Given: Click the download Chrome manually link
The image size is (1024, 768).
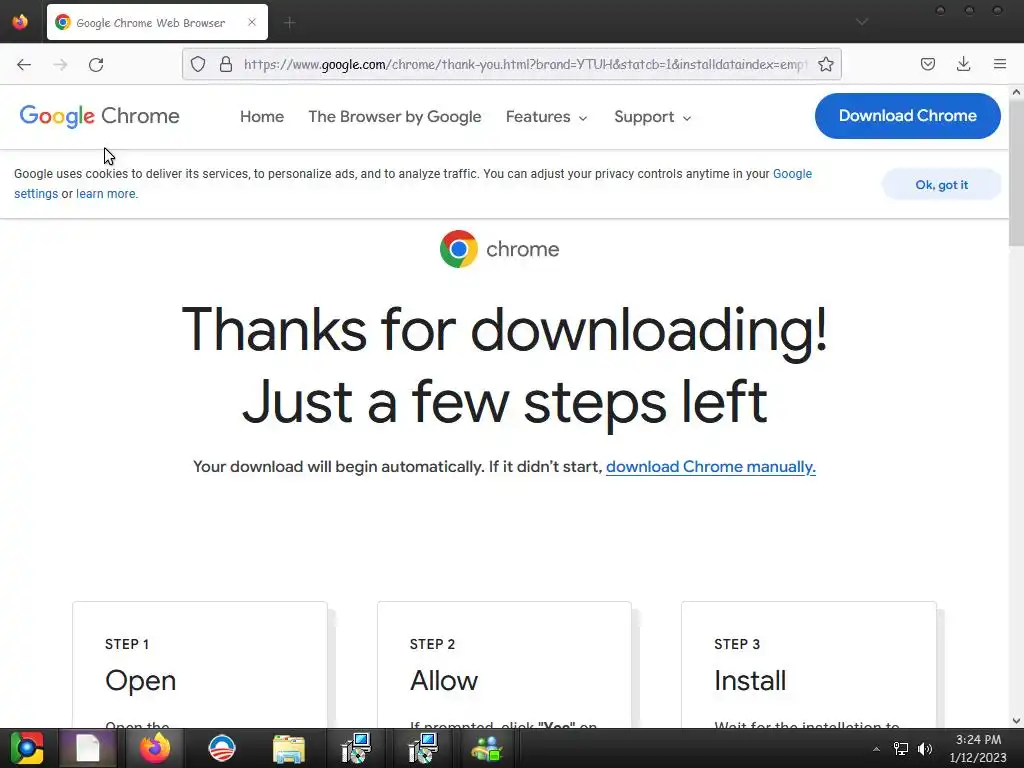Looking at the screenshot, I should pos(711,467).
